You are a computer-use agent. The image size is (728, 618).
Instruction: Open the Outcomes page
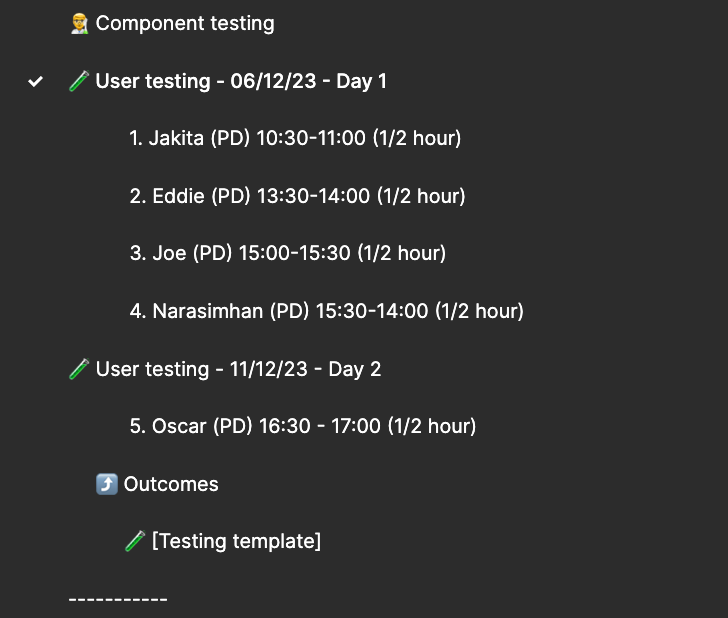coord(171,484)
